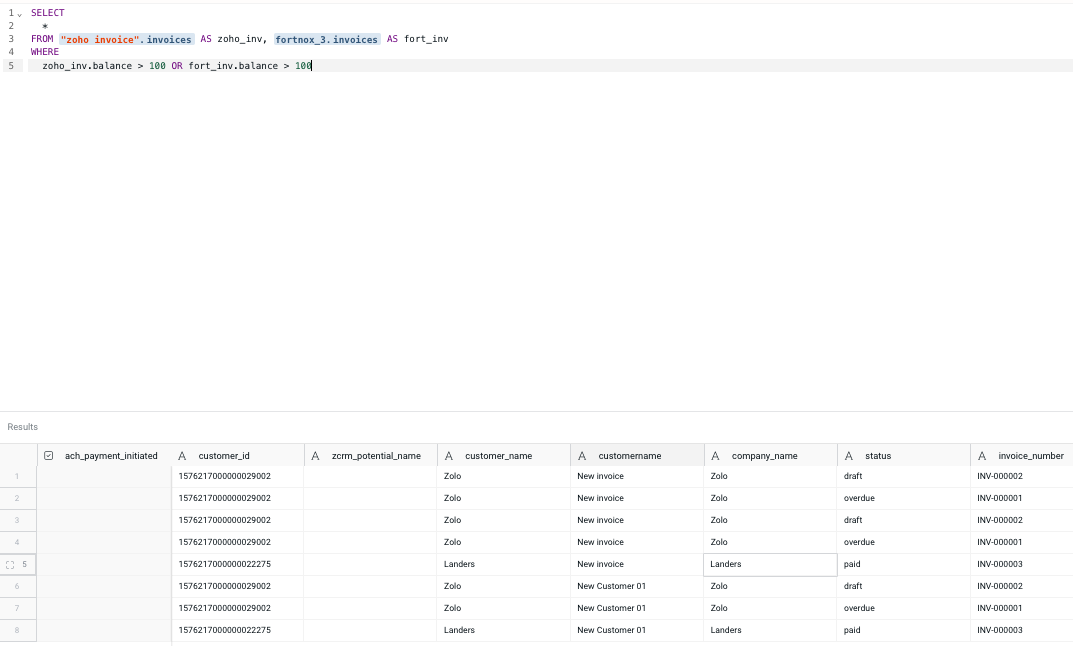1073x646 pixels.
Task: Select the customername column header
Action: [637, 456]
